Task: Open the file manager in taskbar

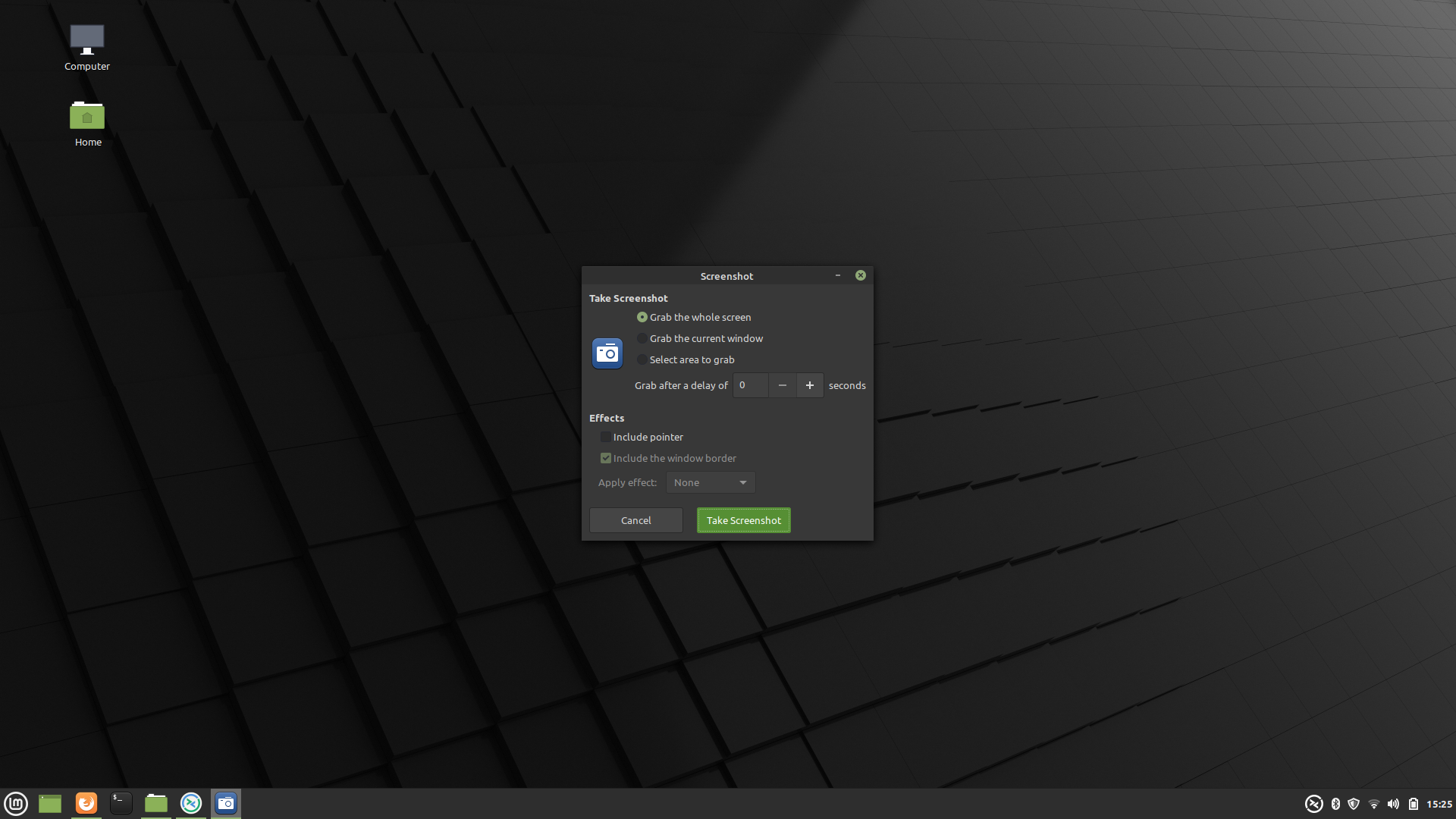Action: (x=156, y=803)
